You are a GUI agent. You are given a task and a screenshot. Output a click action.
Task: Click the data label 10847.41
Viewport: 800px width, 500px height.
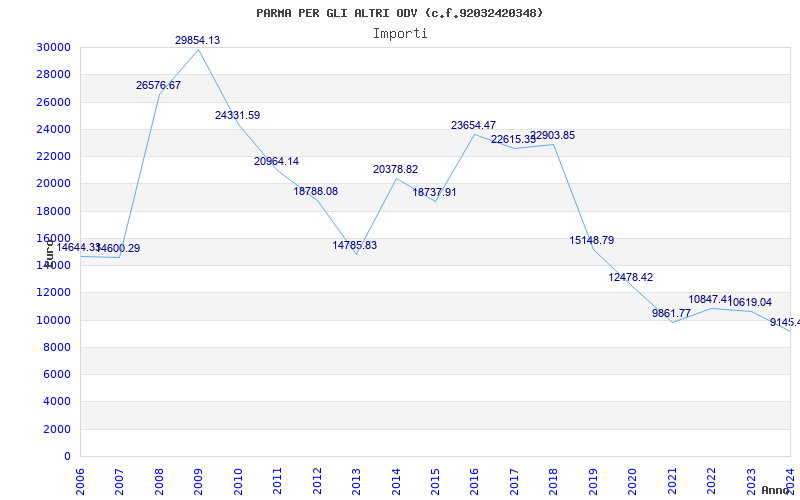[x=710, y=299]
